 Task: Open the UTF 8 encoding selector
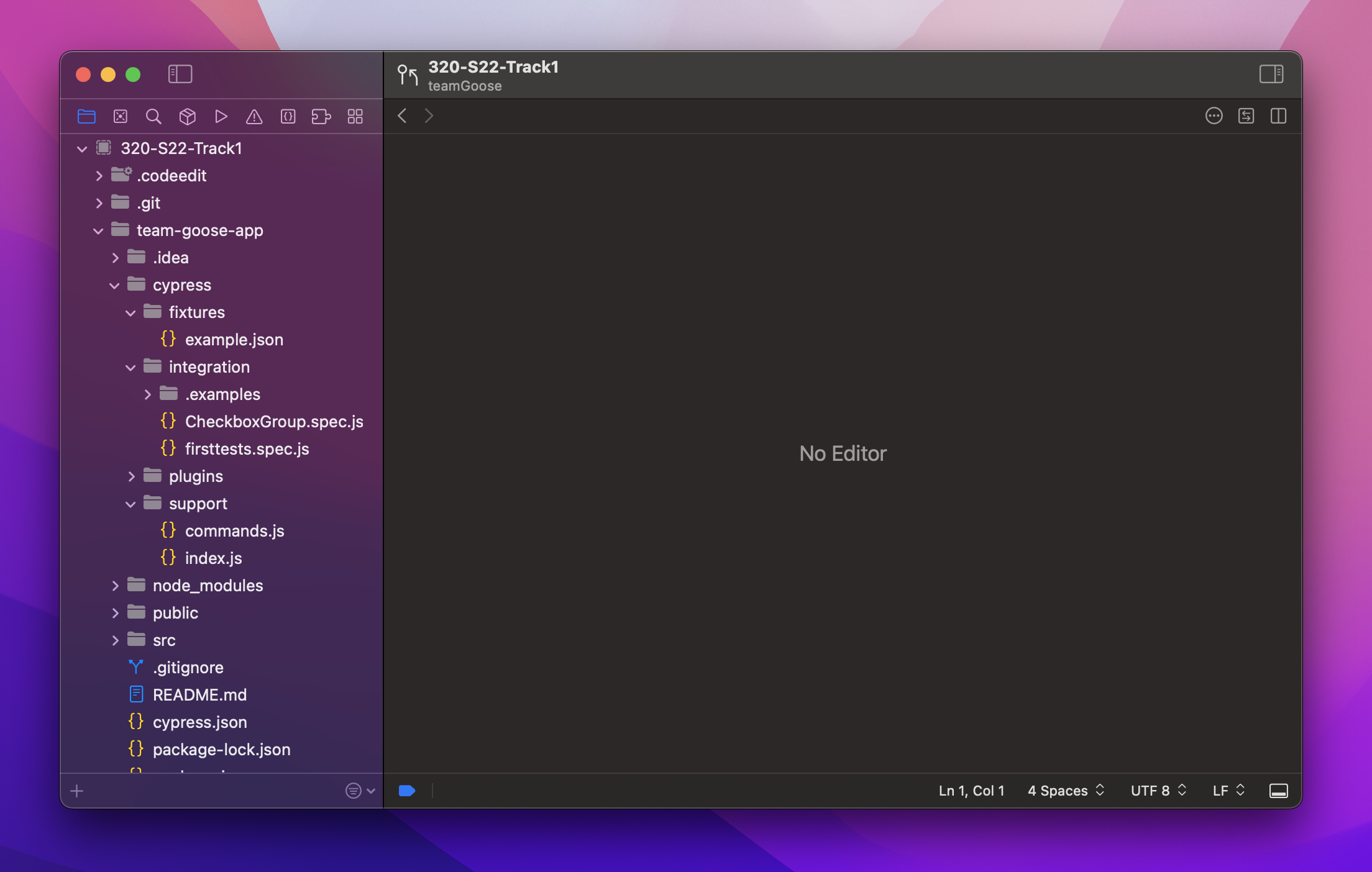pos(1157,790)
